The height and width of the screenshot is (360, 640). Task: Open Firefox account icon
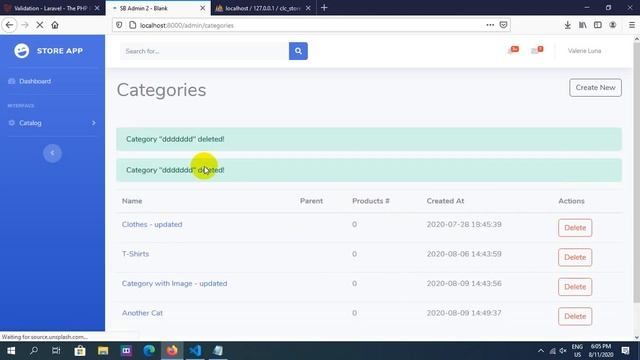(613, 25)
